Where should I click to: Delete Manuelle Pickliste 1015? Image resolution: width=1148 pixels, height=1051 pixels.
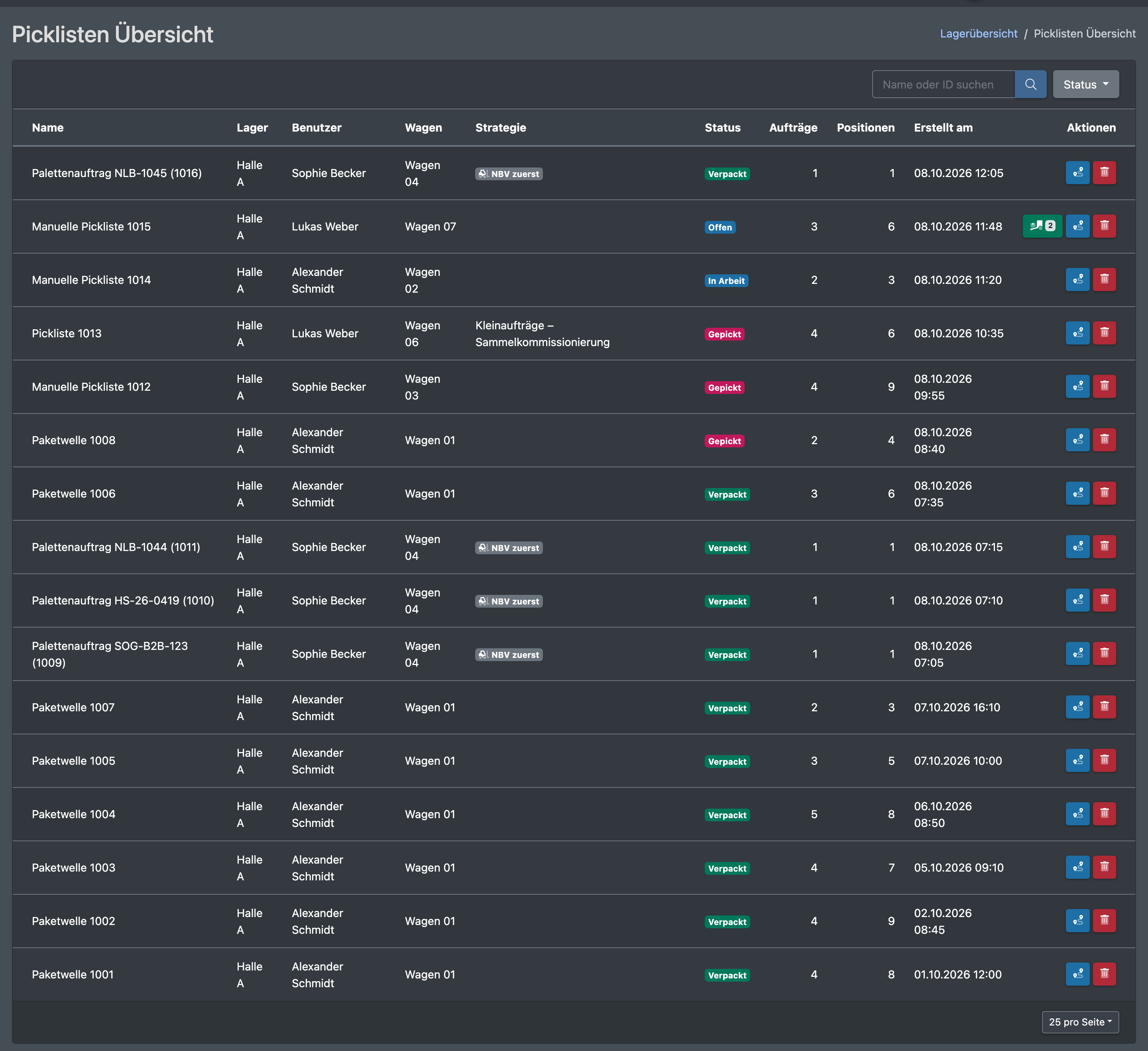click(1104, 226)
